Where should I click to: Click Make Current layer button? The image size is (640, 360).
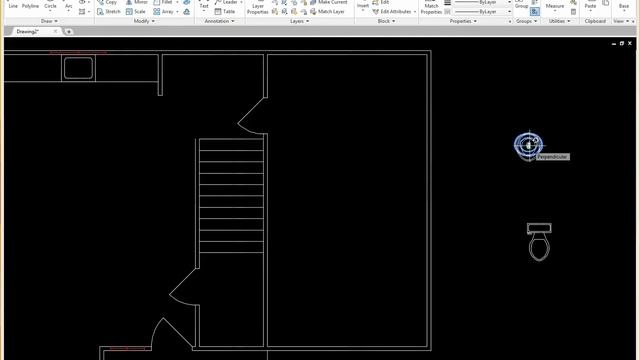(328, 2)
